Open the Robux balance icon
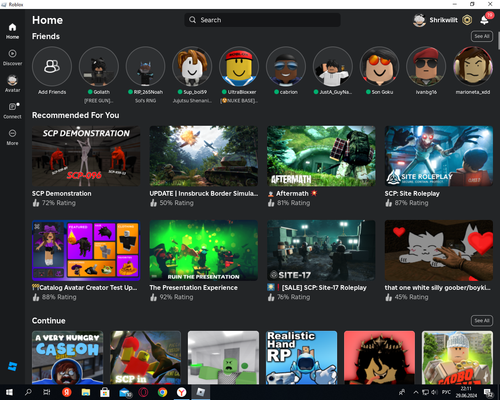The height and width of the screenshot is (400, 500). [467, 20]
